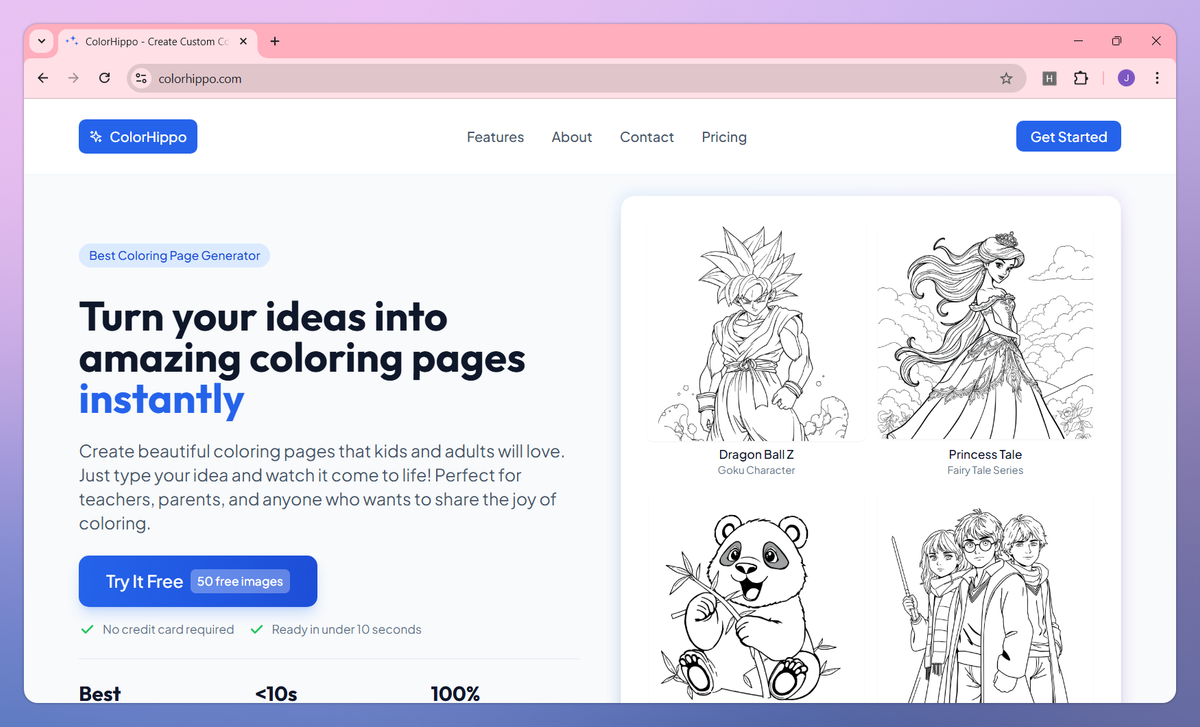Click the No credit card required text
1200x727 pixels.
tap(168, 630)
